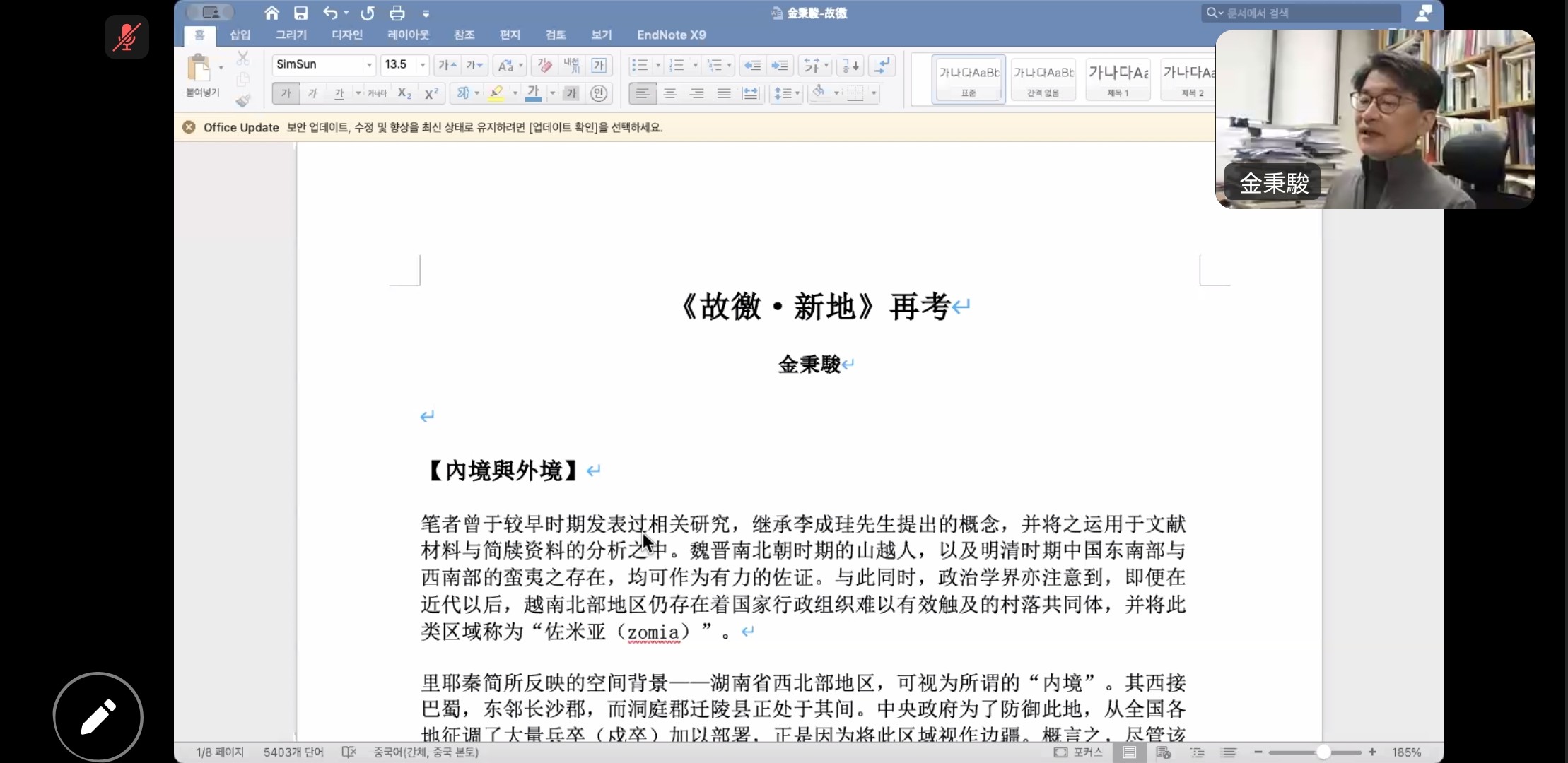This screenshot has height=763, width=1568.
Task: Click Office Update notification label
Action: (241, 127)
